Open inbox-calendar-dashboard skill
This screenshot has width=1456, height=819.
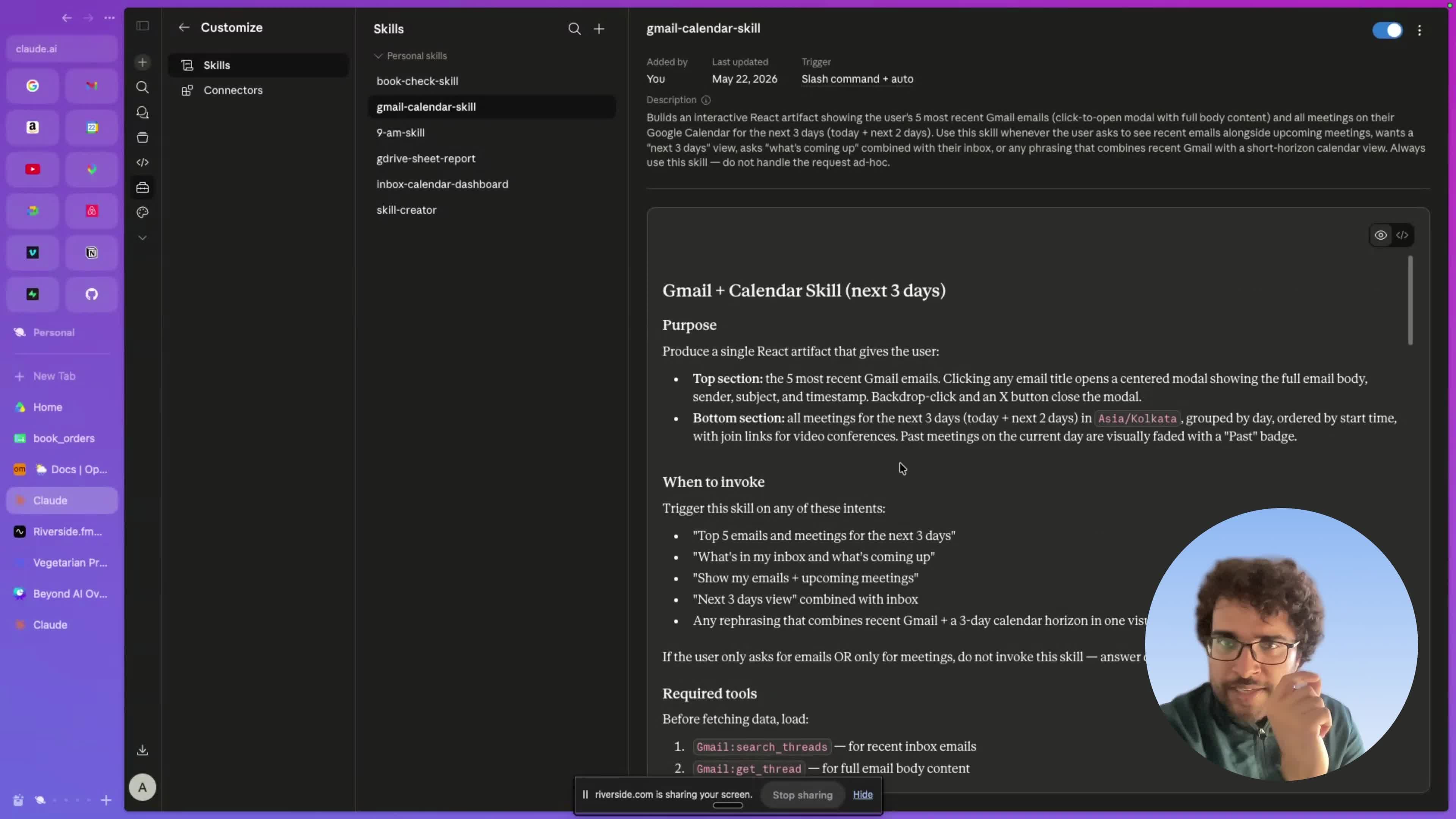492,184
